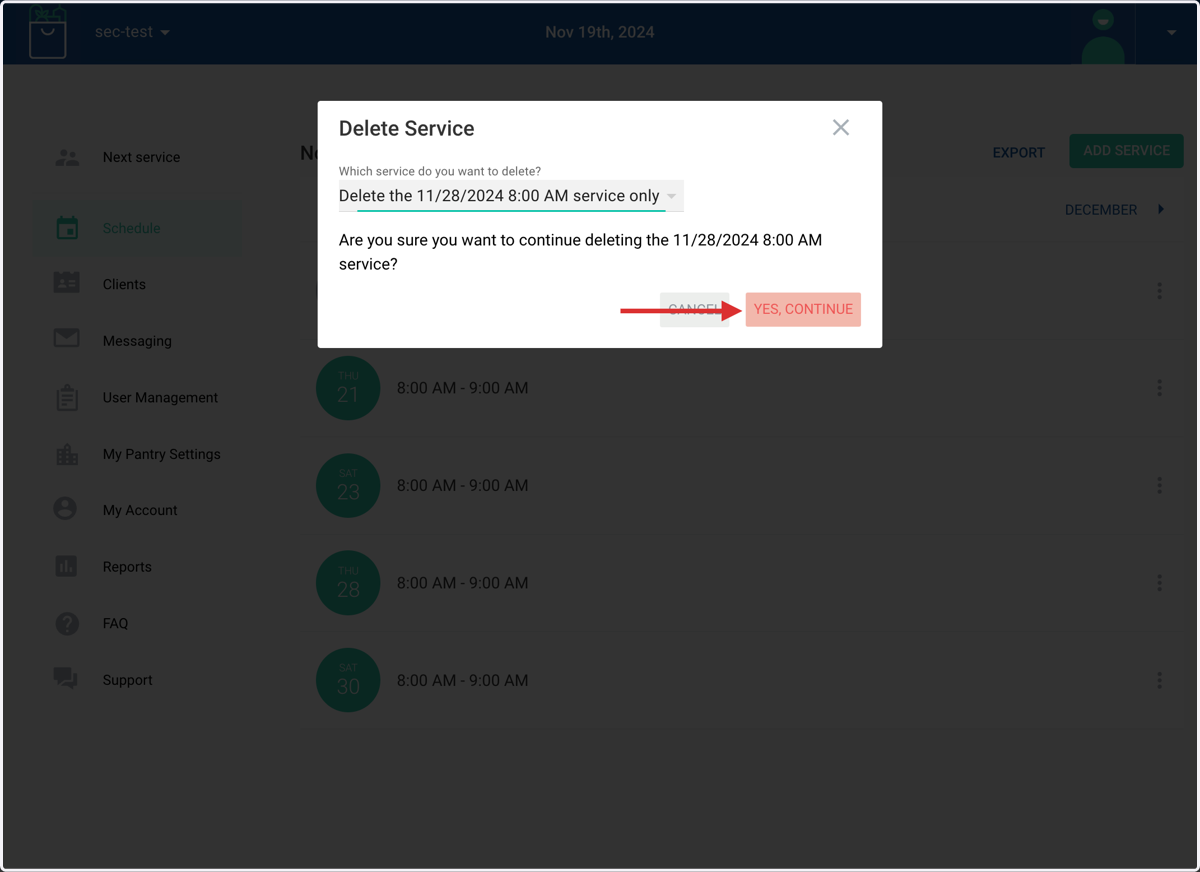This screenshot has height=872, width=1200.
Task: Open the user avatar in header
Action: [1104, 35]
